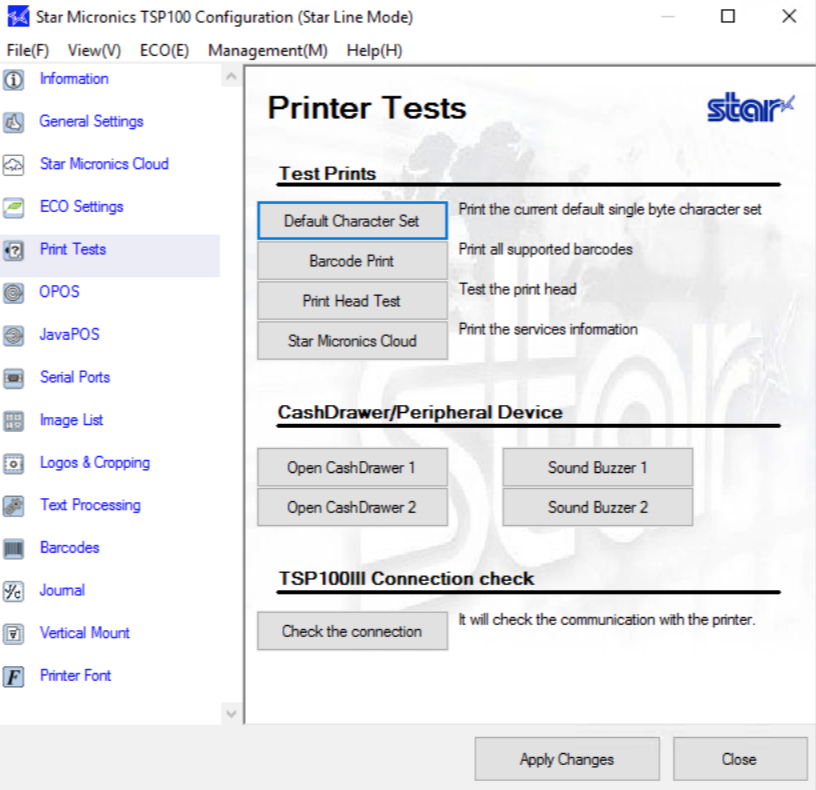Click the ECO Settings leaf icon

14,208
